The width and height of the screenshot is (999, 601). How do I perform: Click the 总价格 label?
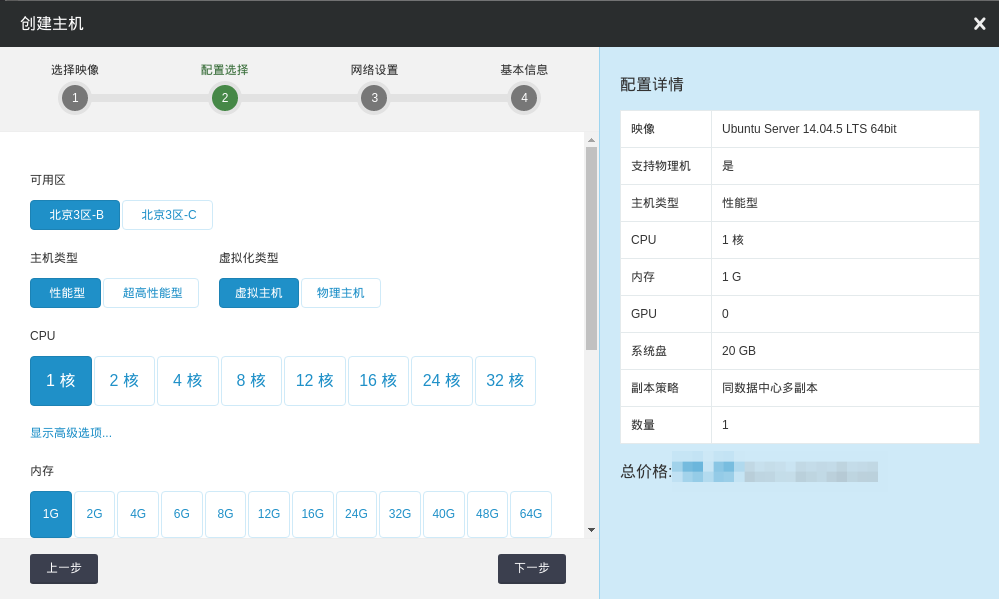pos(646,472)
